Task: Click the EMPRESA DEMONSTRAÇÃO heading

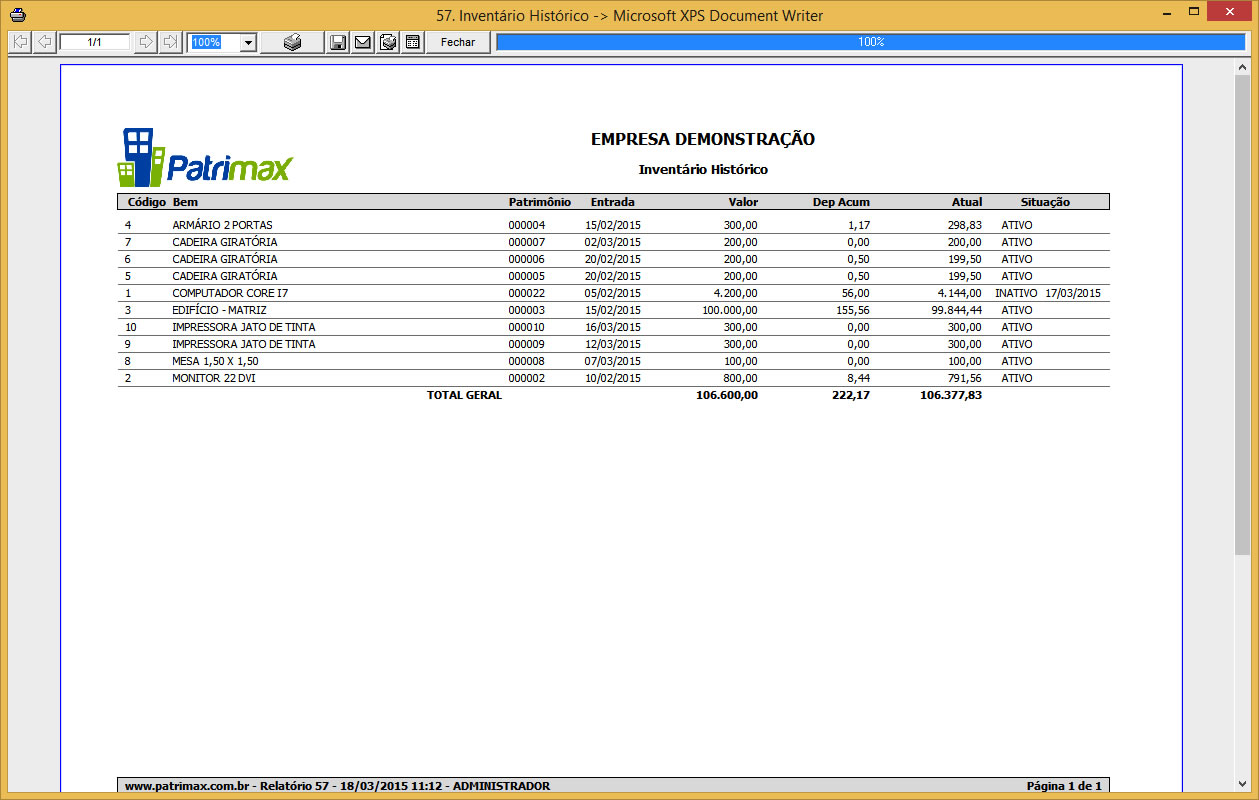Action: (x=703, y=139)
